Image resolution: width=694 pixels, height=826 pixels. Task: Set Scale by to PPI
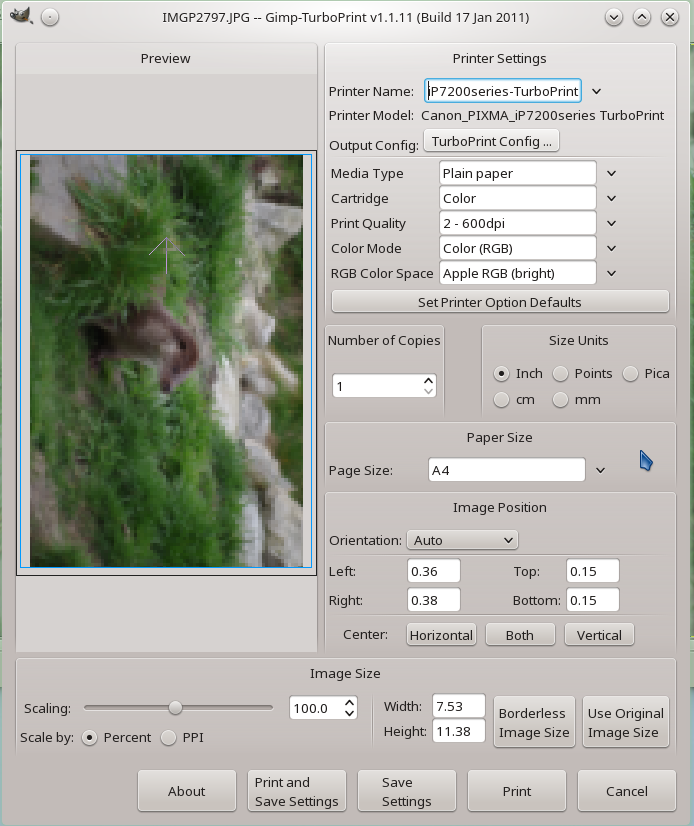coord(168,738)
